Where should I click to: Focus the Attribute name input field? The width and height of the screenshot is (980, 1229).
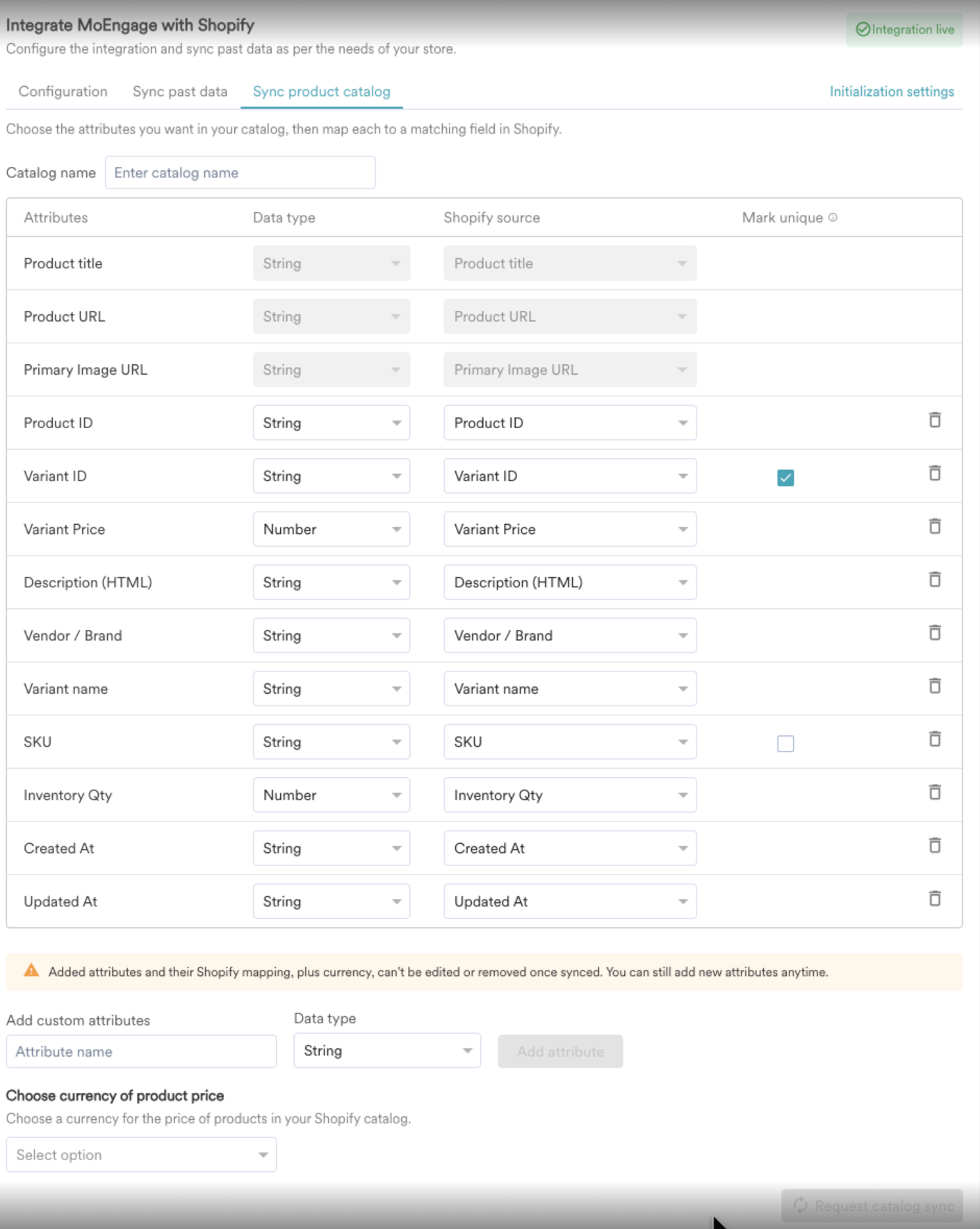tap(141, 1052)
